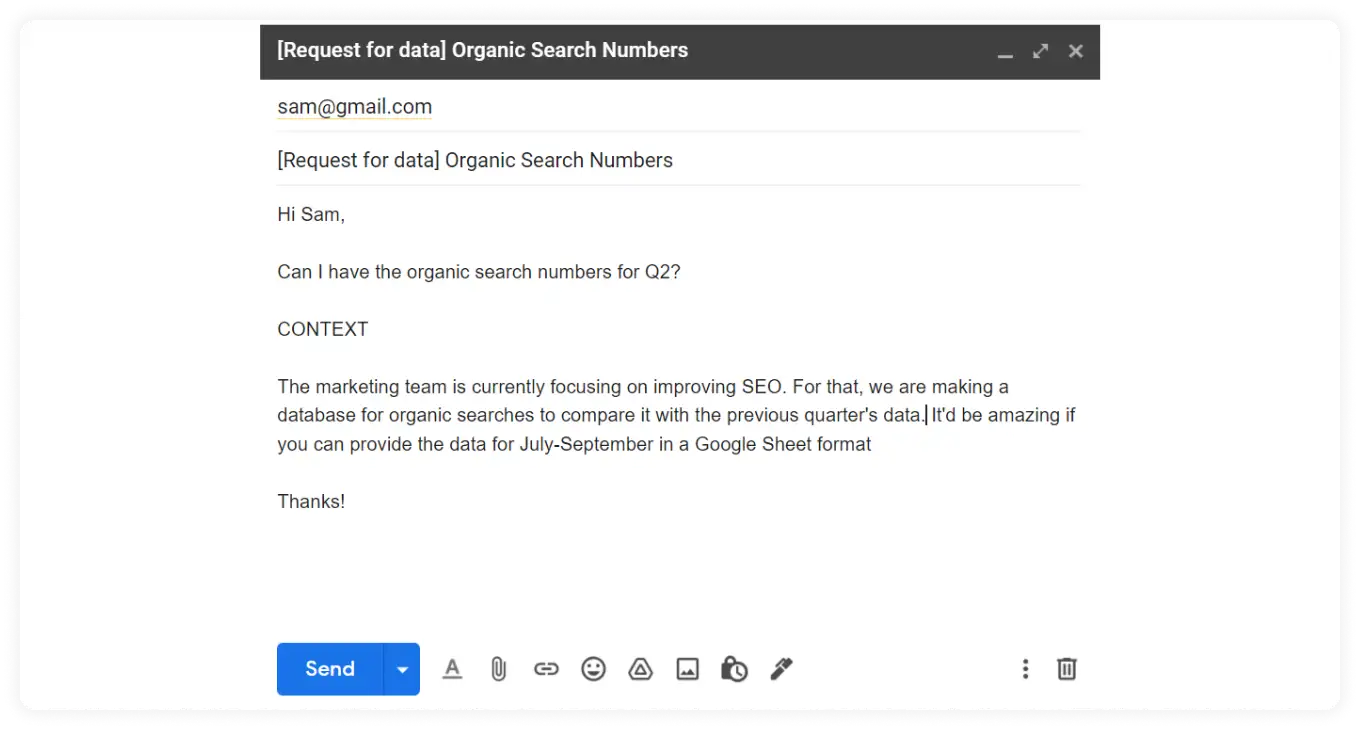Pop out the compose window to full screen
Viewport: 1360px width, 730px height.
[x=1040, y=51]
